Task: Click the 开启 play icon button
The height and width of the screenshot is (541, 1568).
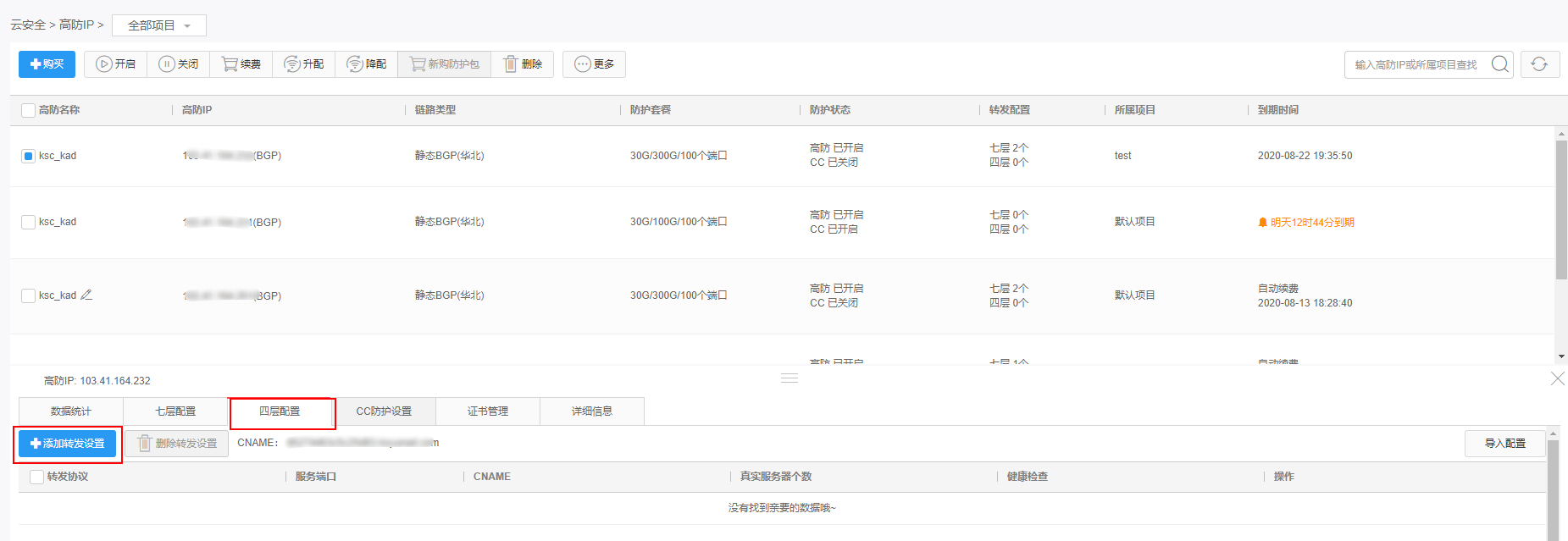Action: coord(116,64)
